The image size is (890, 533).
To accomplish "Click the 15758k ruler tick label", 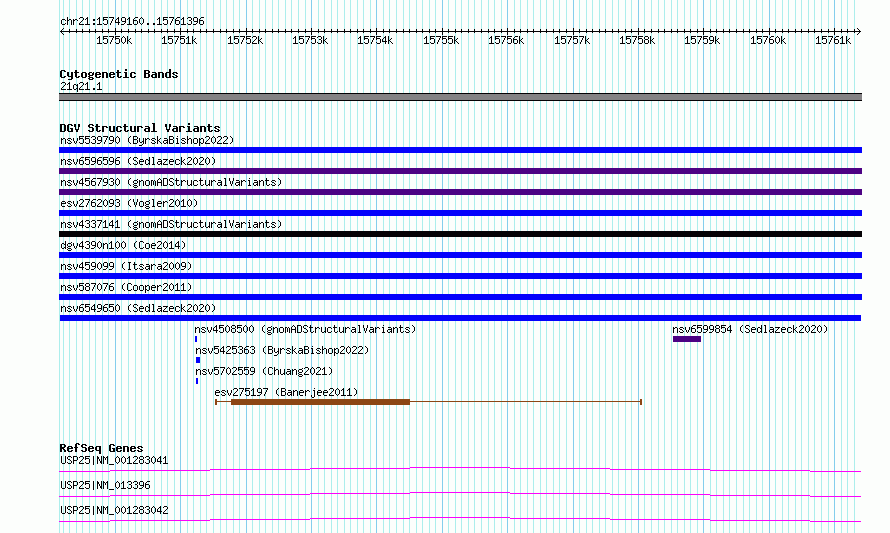I will point(637,40).
